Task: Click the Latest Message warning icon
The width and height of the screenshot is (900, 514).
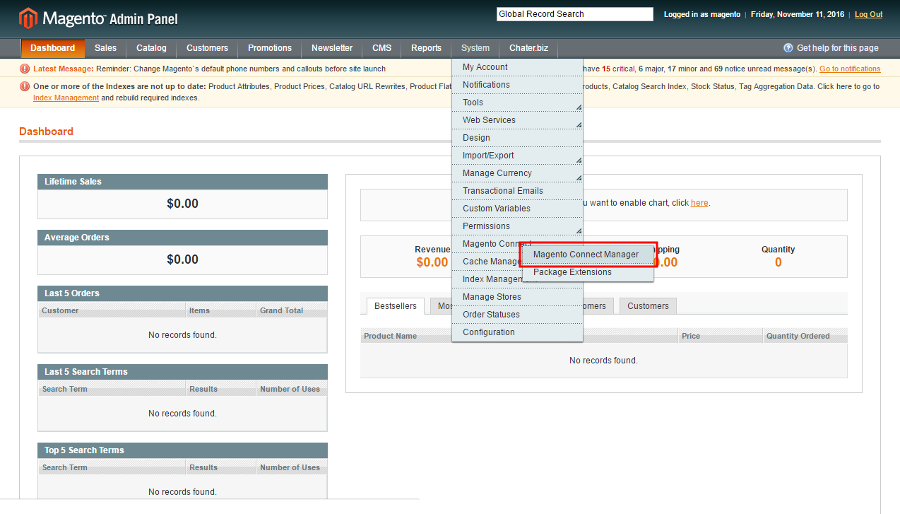Action: coord(25,69)
